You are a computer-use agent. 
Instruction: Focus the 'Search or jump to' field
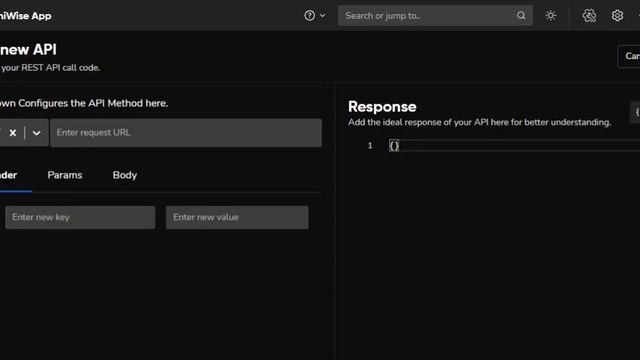435,16
